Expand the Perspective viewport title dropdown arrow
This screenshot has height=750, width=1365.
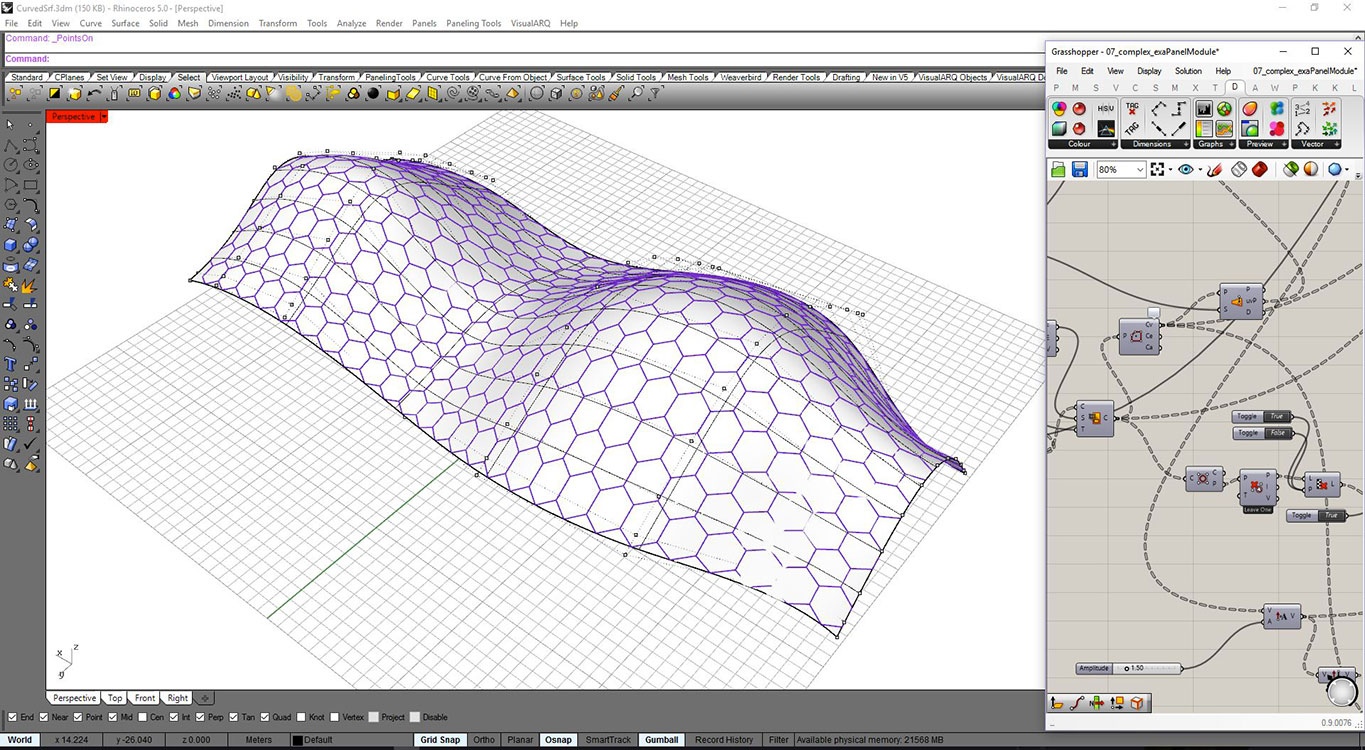click(x=103, y=117)
